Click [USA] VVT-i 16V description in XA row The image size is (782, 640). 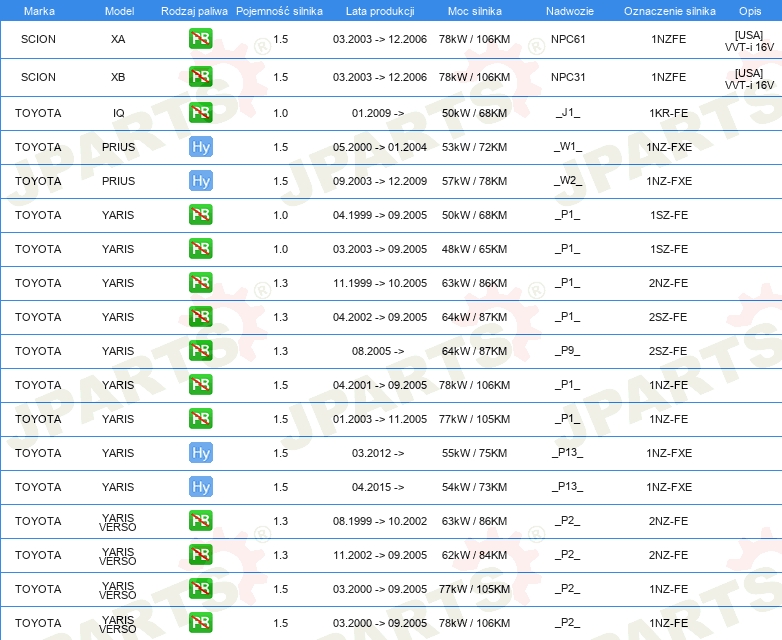[750, 41]
